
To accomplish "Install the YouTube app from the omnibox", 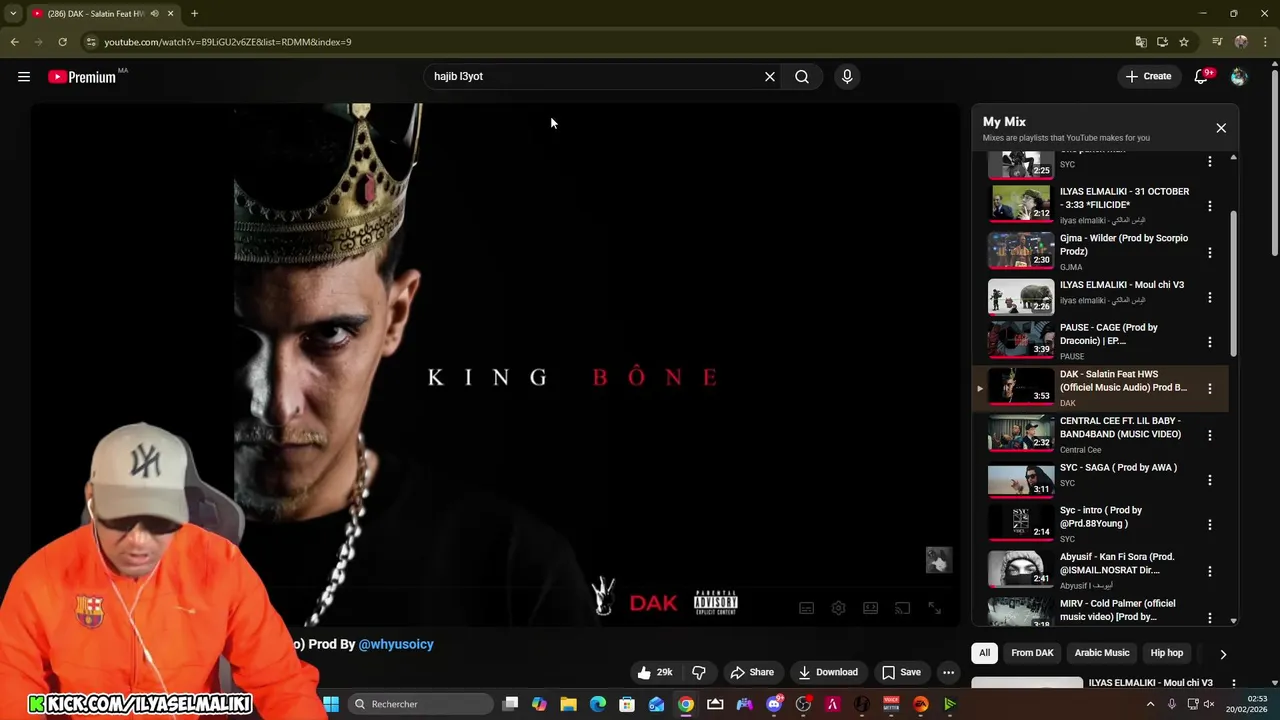I will [1162, 42].
